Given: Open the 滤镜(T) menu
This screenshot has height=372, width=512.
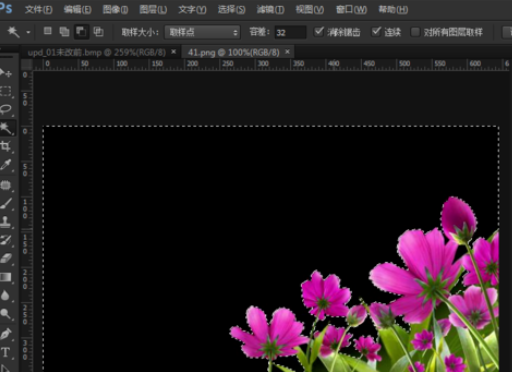Looking at the screenshot, I should pos(270,10).
